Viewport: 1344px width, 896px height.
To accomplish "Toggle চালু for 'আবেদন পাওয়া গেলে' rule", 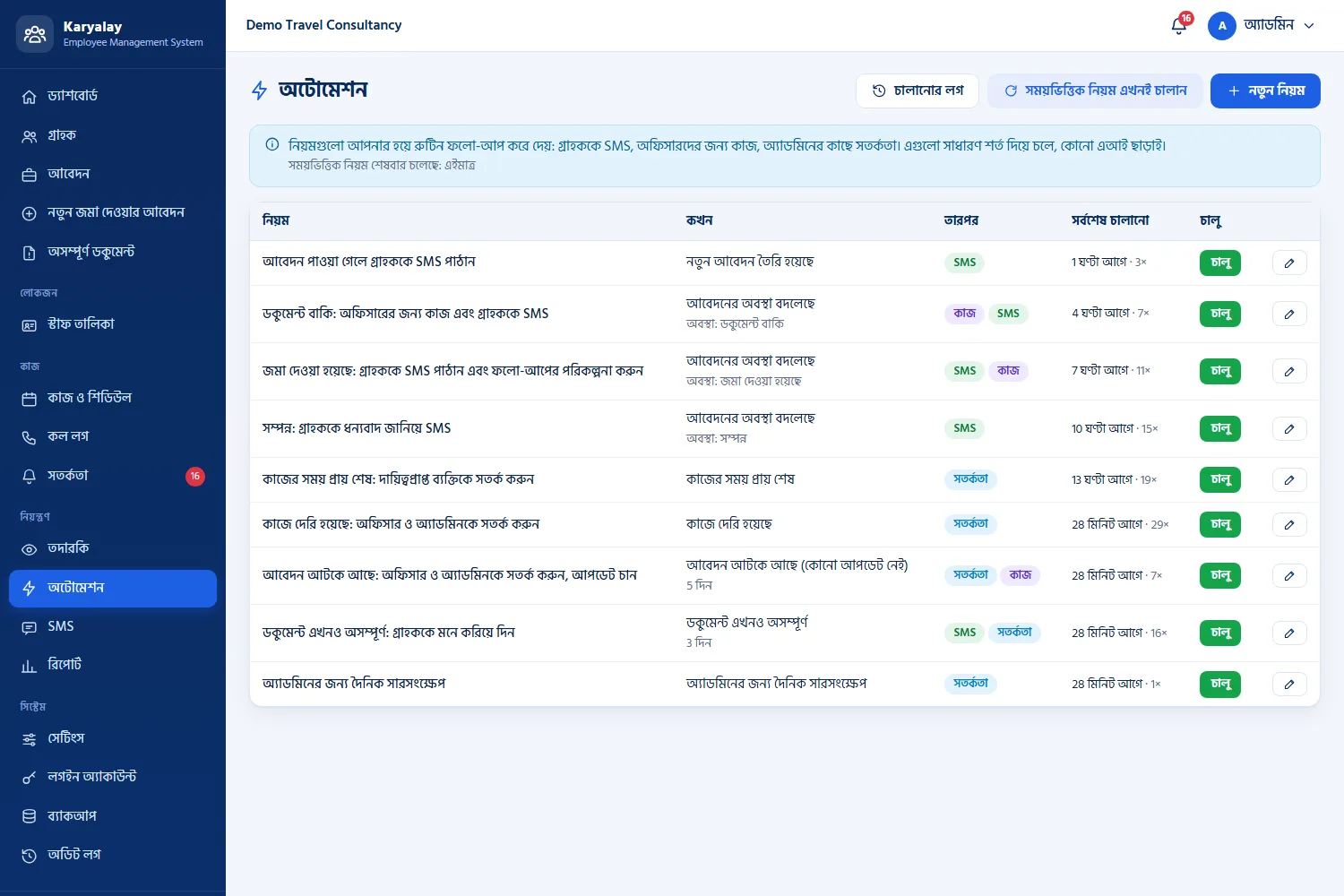I will click(1220, 263).
